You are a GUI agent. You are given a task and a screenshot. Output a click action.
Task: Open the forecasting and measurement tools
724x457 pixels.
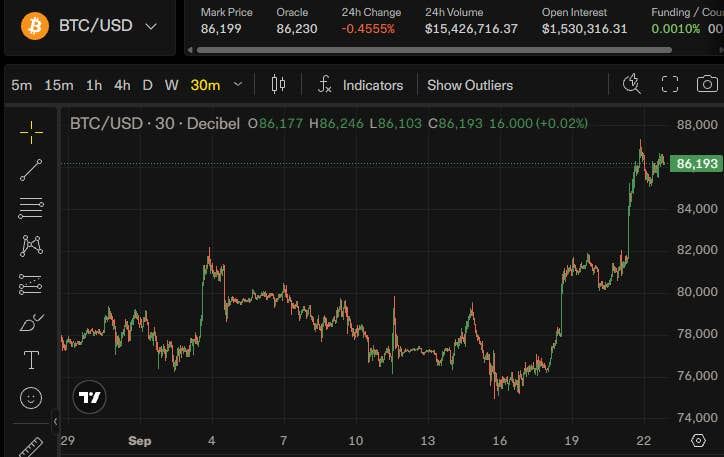pos(31,284)
